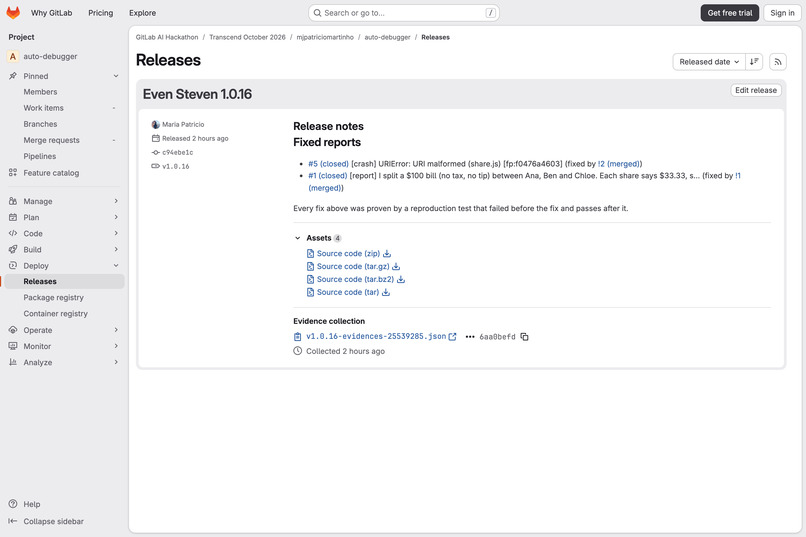
Task: Click the Get free trial button
Action: (729, 13)
